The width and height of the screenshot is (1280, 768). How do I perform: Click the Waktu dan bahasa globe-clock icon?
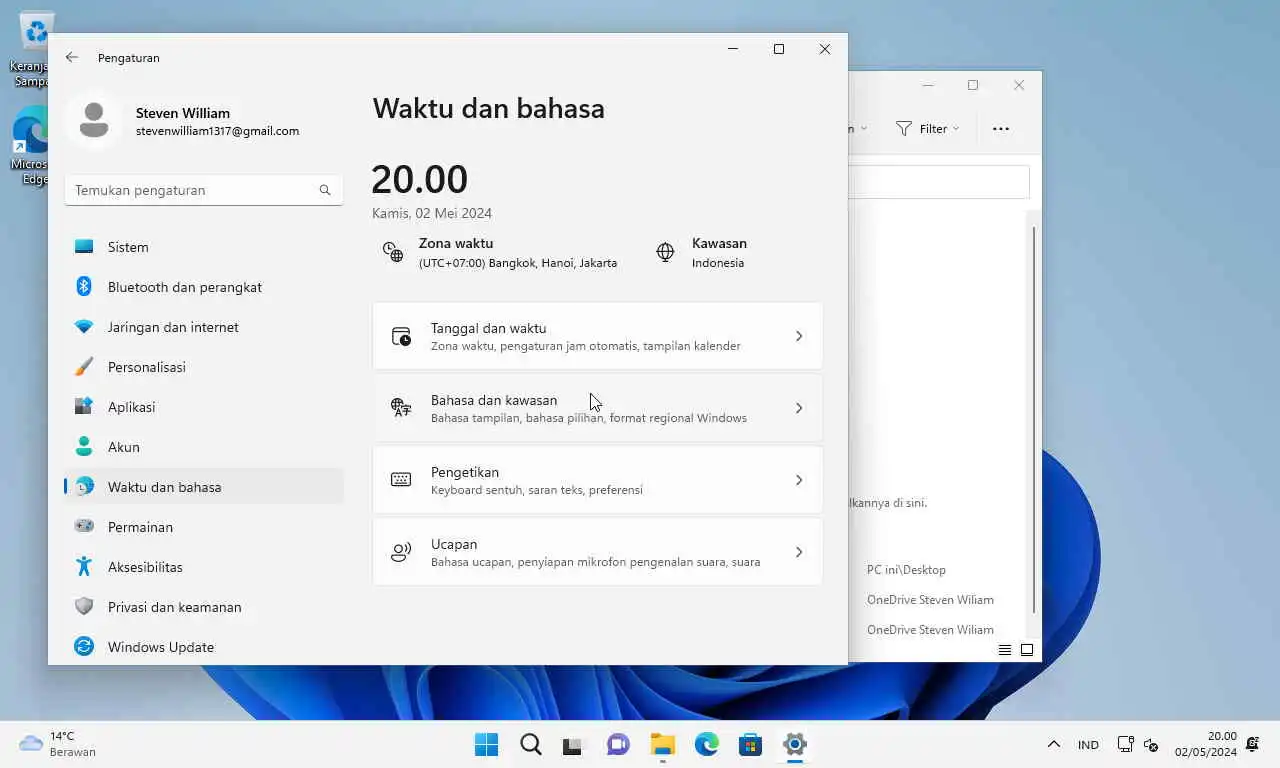click(x=84, y=487)
